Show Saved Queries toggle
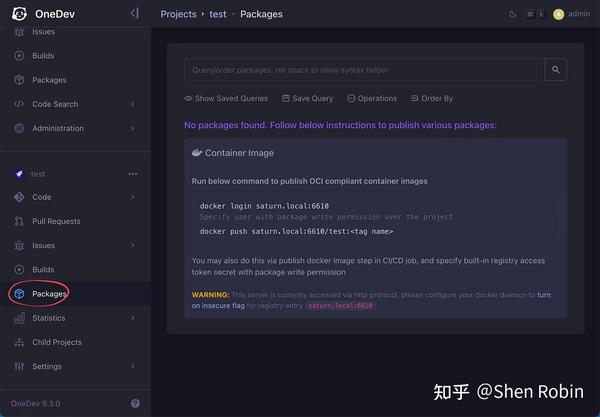The height and width of the screenshot is (417, 600). [226, 98]
